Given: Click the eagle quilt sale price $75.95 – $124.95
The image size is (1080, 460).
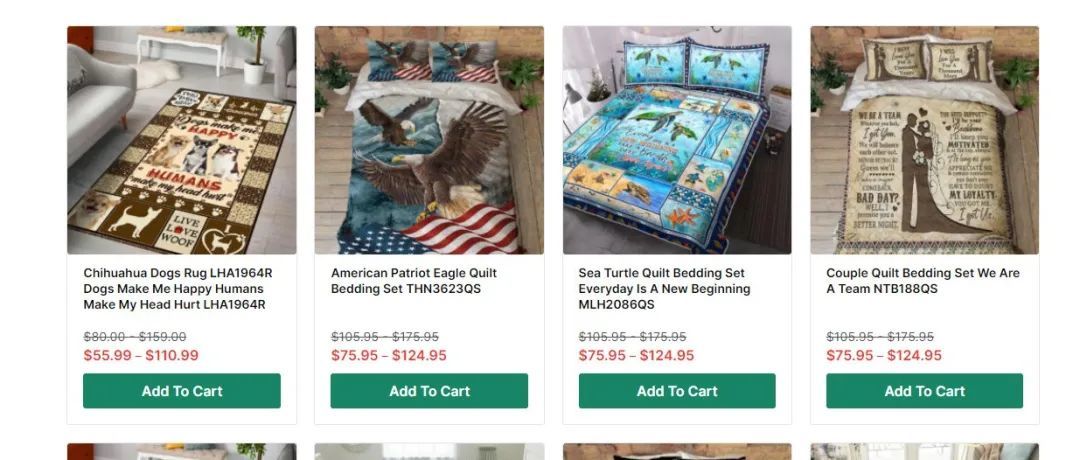Looking at the screenshot, I should pos(388,355).
